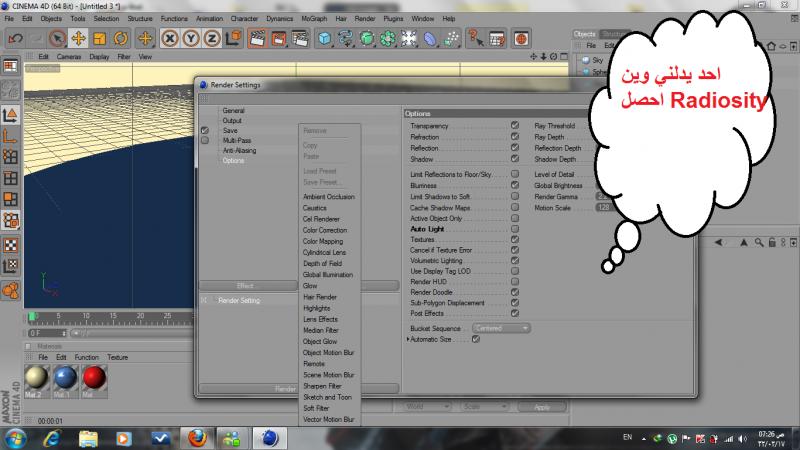Toggle the Save checkbox
The height and width of the screenshot is (450, 800).
(x=205, y=130)
